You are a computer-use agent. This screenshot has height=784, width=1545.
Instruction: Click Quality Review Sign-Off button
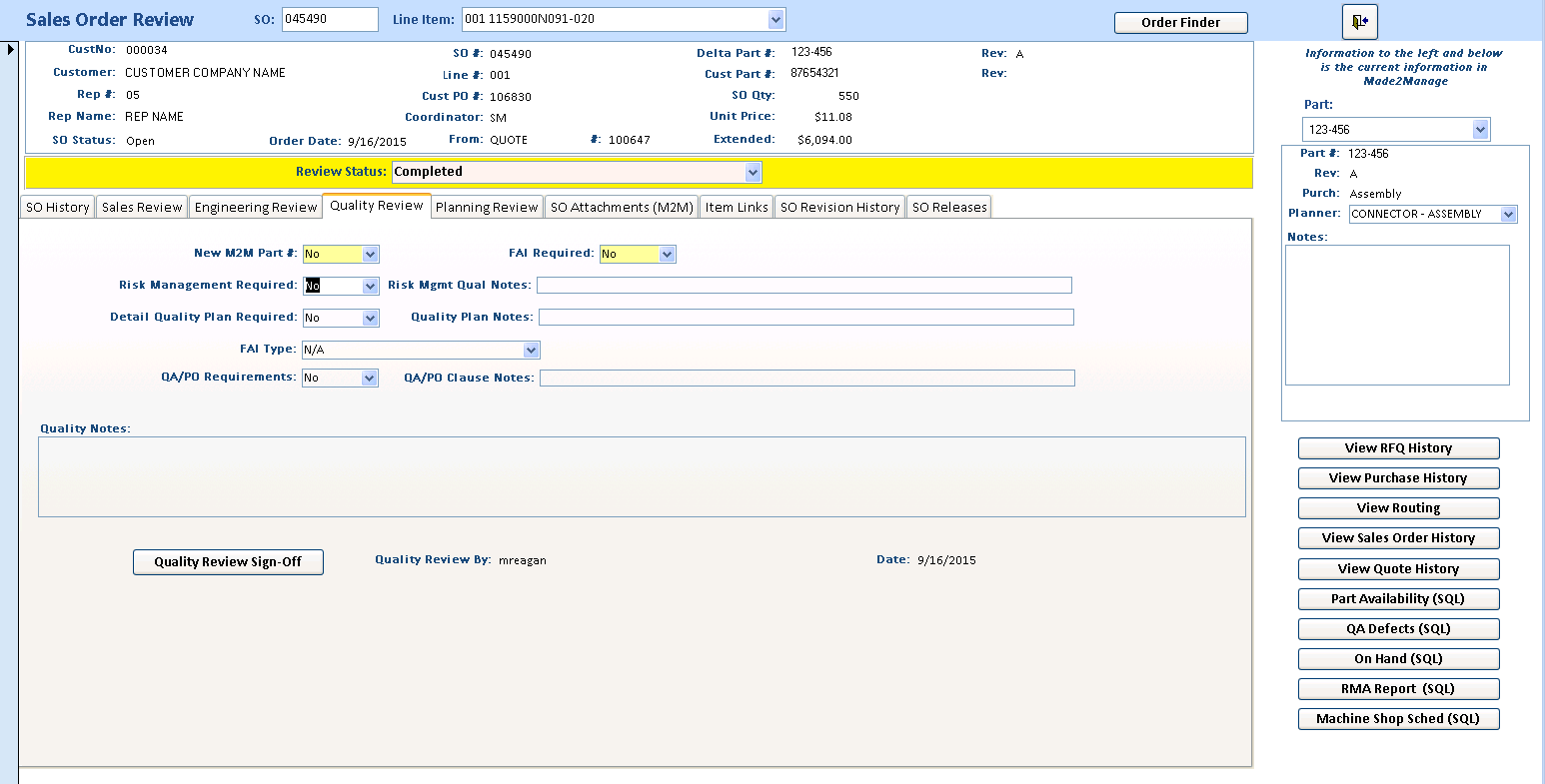click(228, 561)
